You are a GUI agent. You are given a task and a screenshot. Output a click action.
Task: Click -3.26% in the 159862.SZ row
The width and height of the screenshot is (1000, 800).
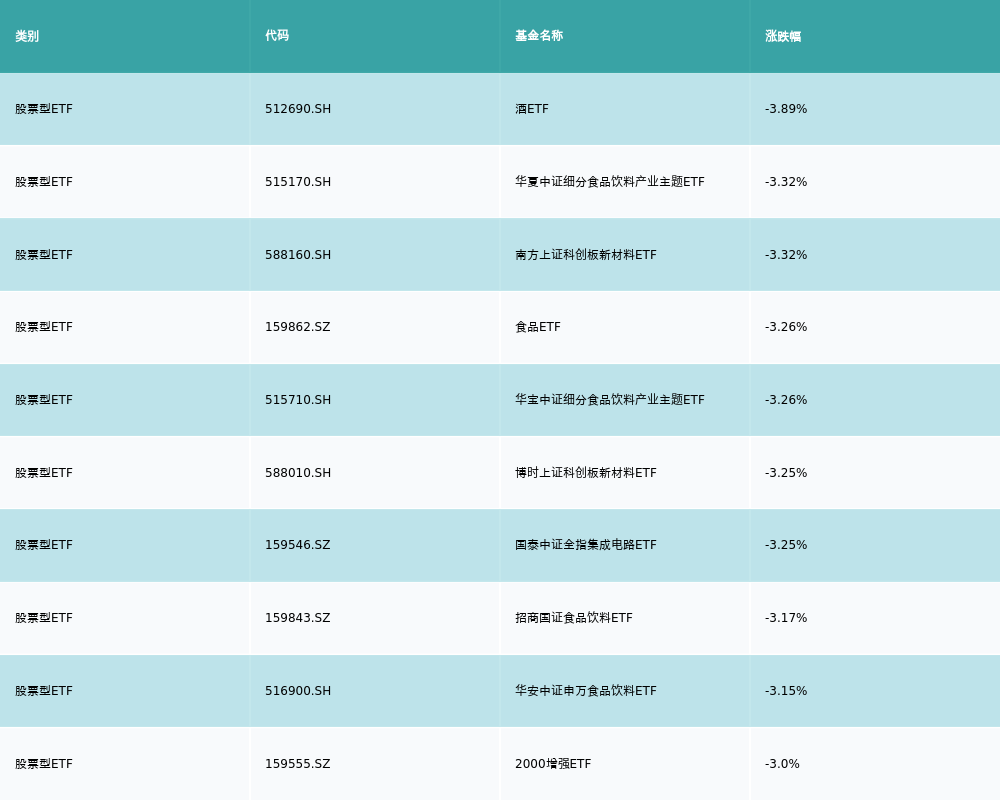click(786, 327)
